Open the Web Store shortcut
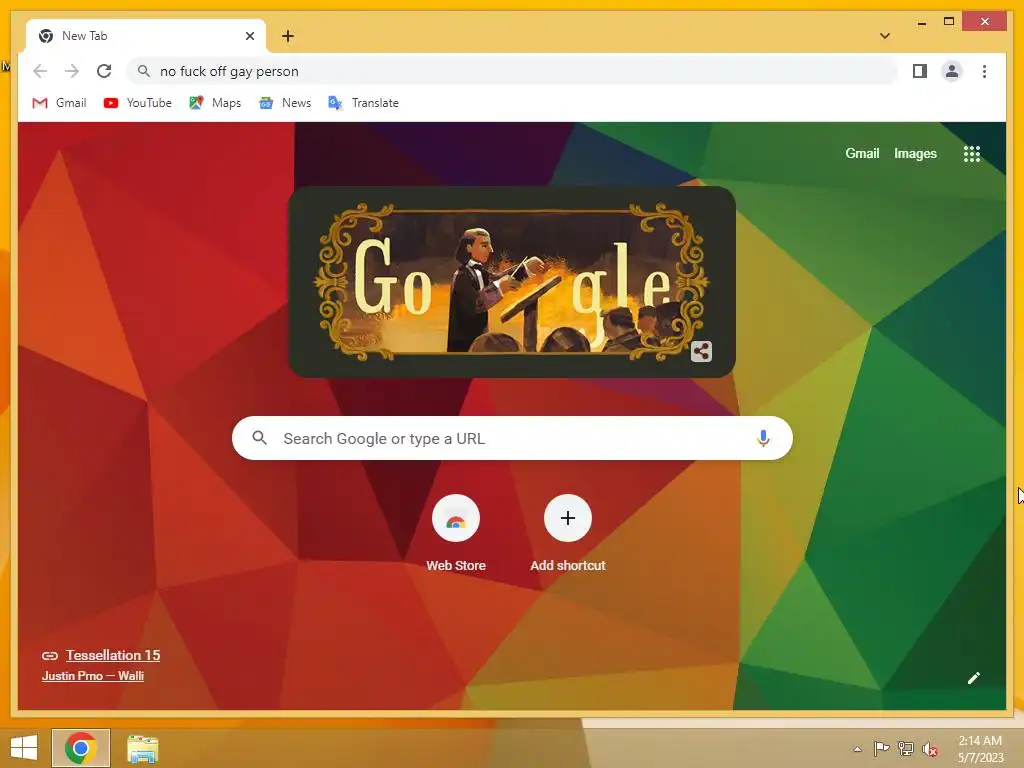Image resolution: width=1024 pixels, height=768 pixels. 456,534
